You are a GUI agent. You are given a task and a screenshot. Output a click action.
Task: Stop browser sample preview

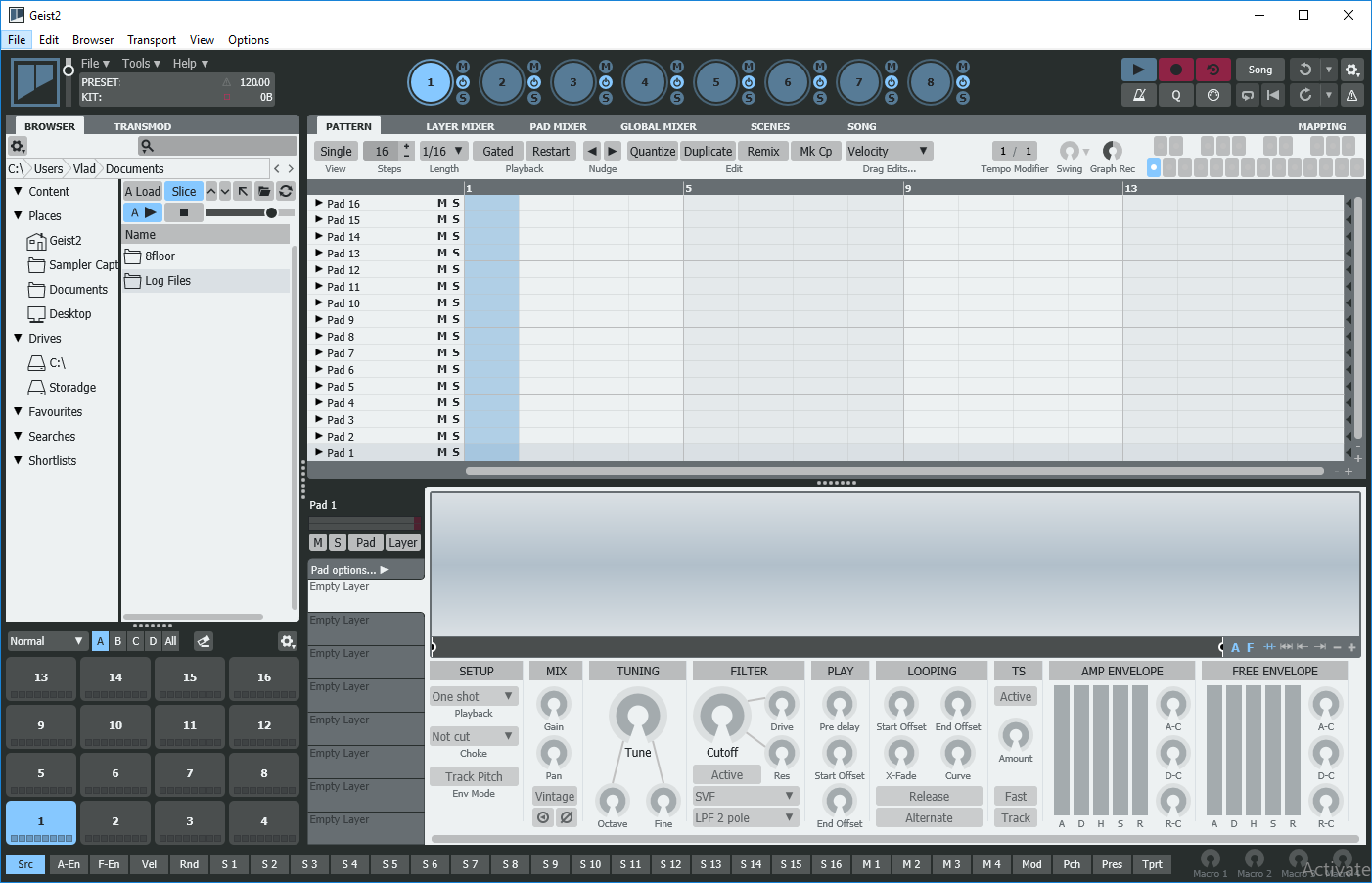coord(183,212)
